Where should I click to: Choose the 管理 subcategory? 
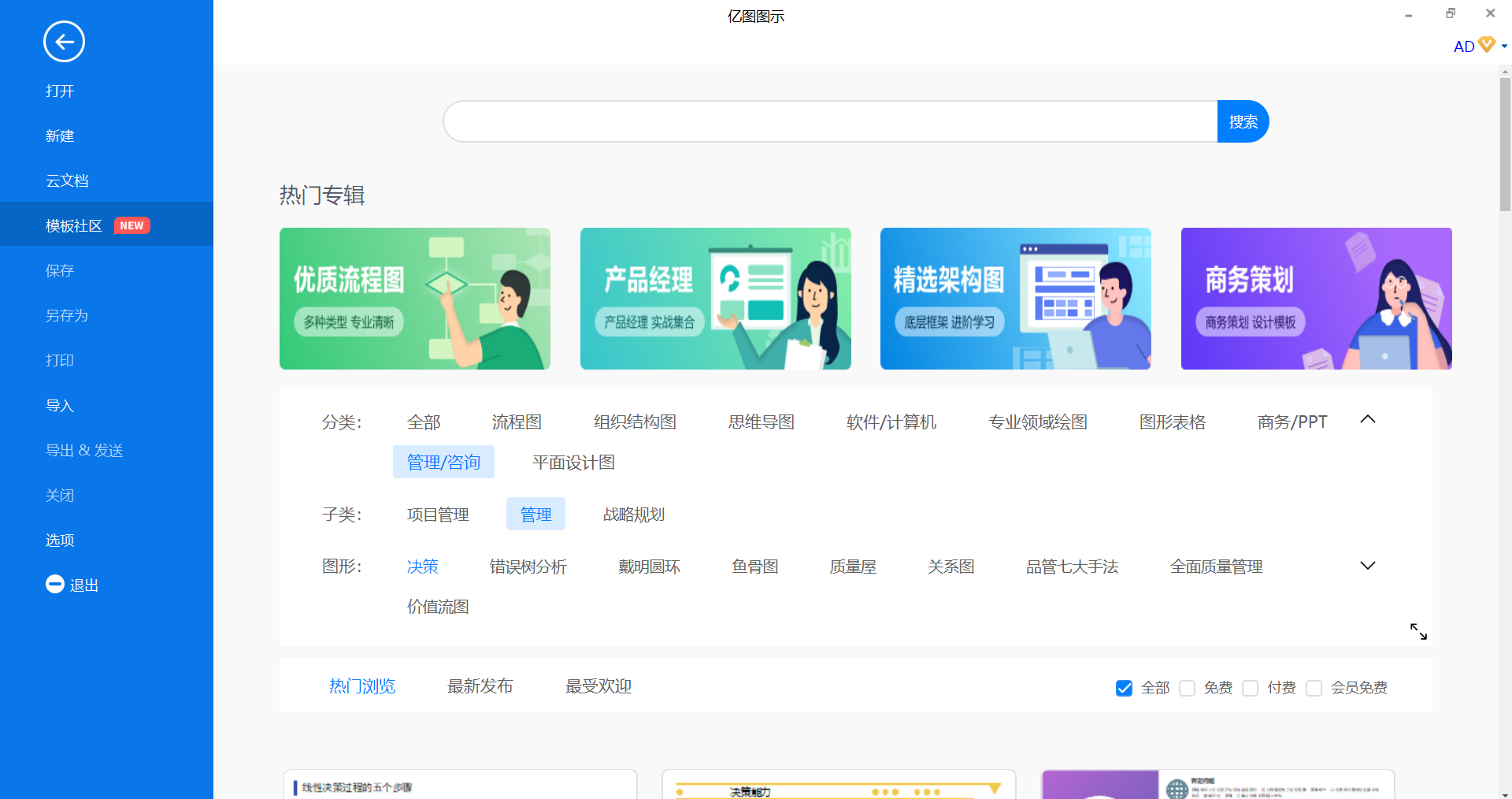tap(535, 514)
